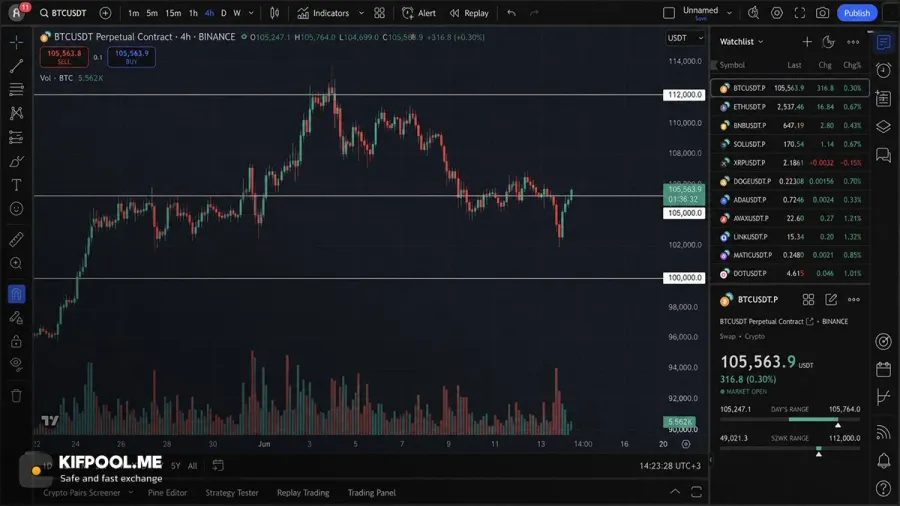The image size is (900, 506).
Task: Activate the zoom in tool
Action: click(16, 263)
